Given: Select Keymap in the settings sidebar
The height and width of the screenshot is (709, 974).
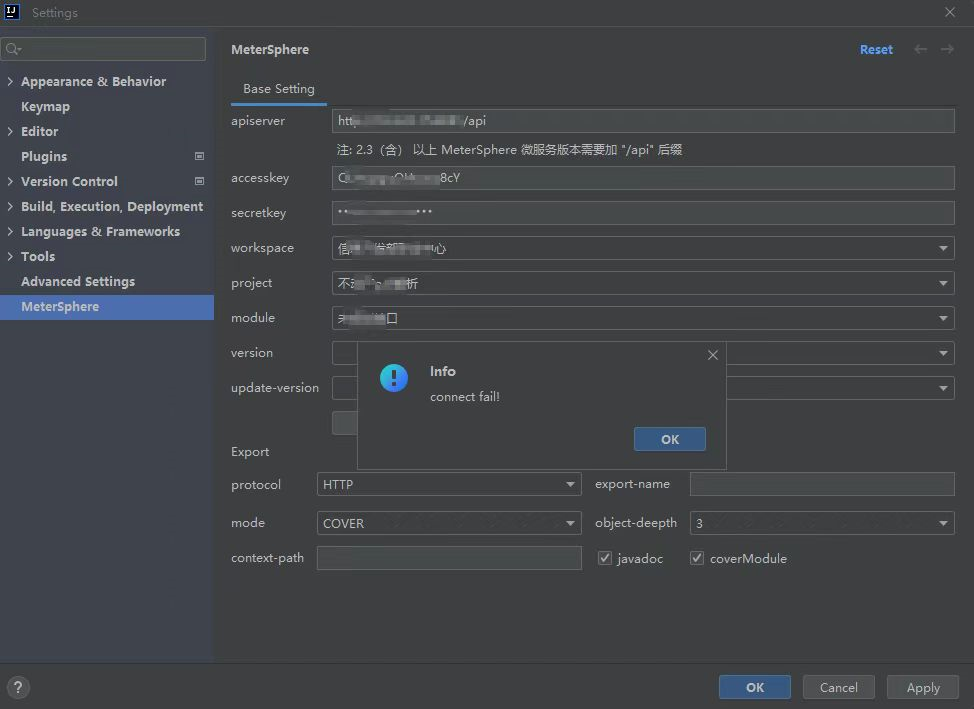Looking at the screenshot, I should click(45, 106).
